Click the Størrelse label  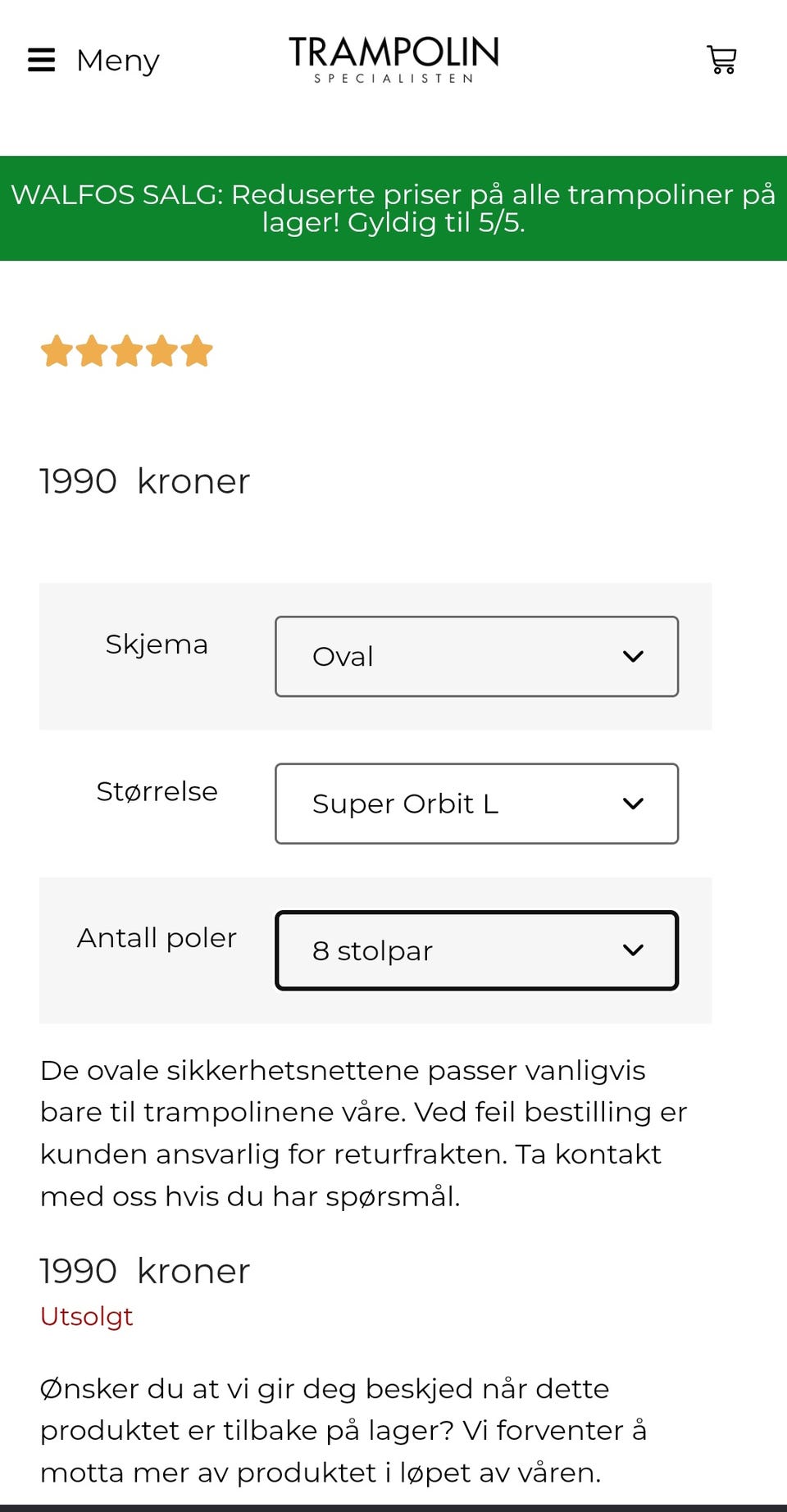tap(157, 791)
